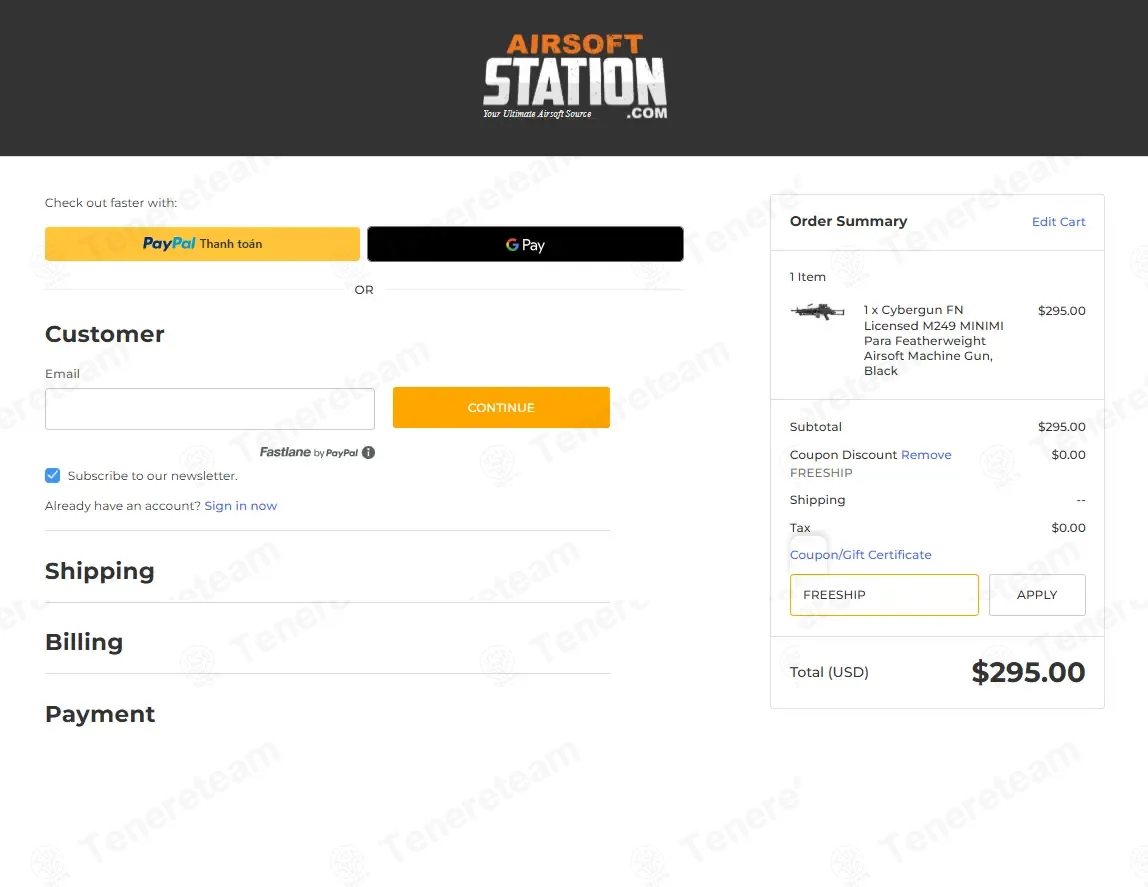This screenshot has height=887, width=1148.
Task: Expand the Shipping section
Action: pos(100,571)
